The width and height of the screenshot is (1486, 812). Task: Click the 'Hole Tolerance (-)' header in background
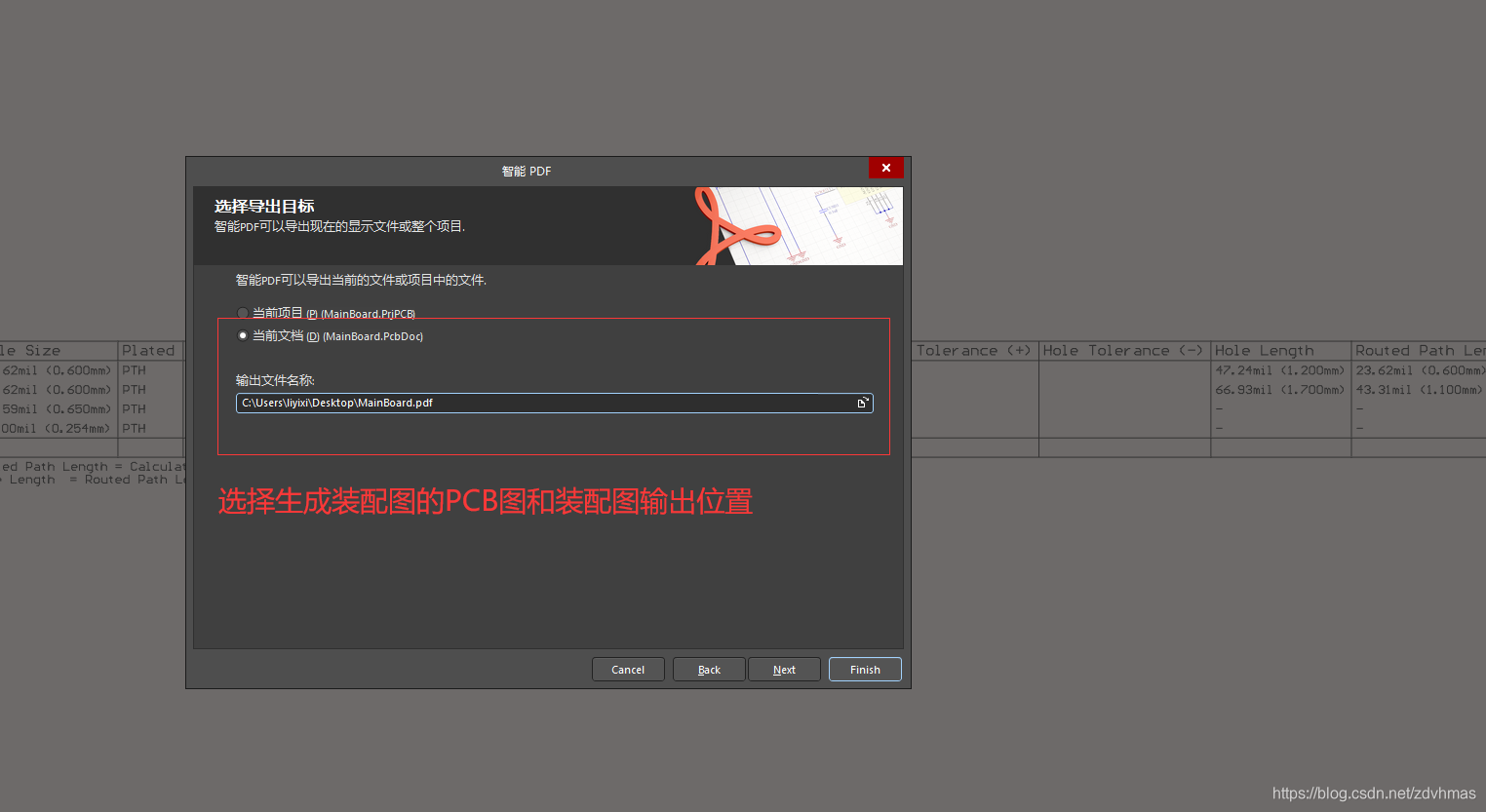[x=1123, y=350]
